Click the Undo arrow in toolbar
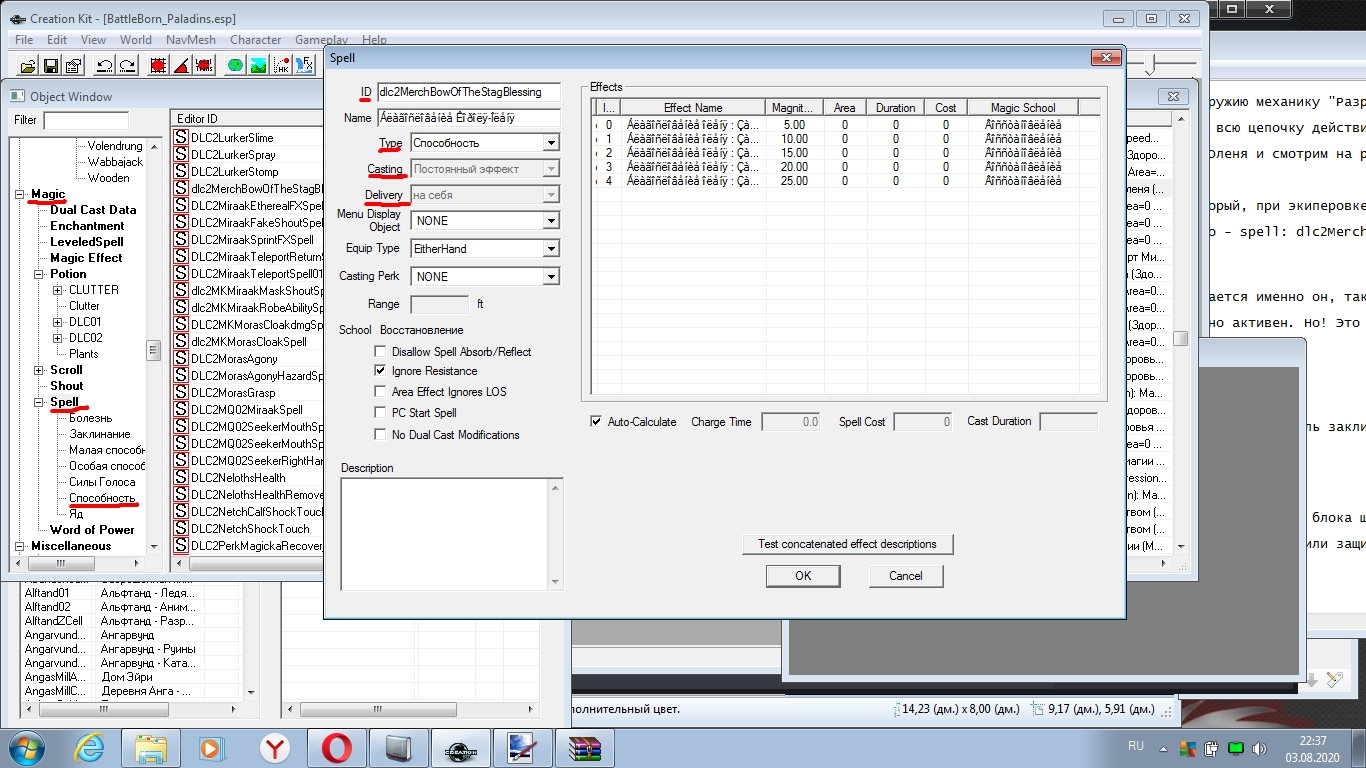The height and width of the screenshot is (768, 1366). coord(104,66)
